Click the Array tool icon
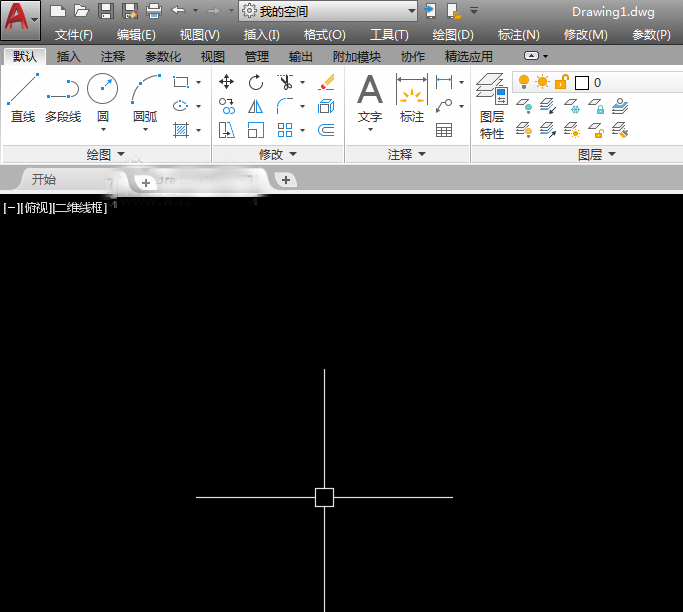The width and height of the screenshot is (683, 612). [285, 130]
